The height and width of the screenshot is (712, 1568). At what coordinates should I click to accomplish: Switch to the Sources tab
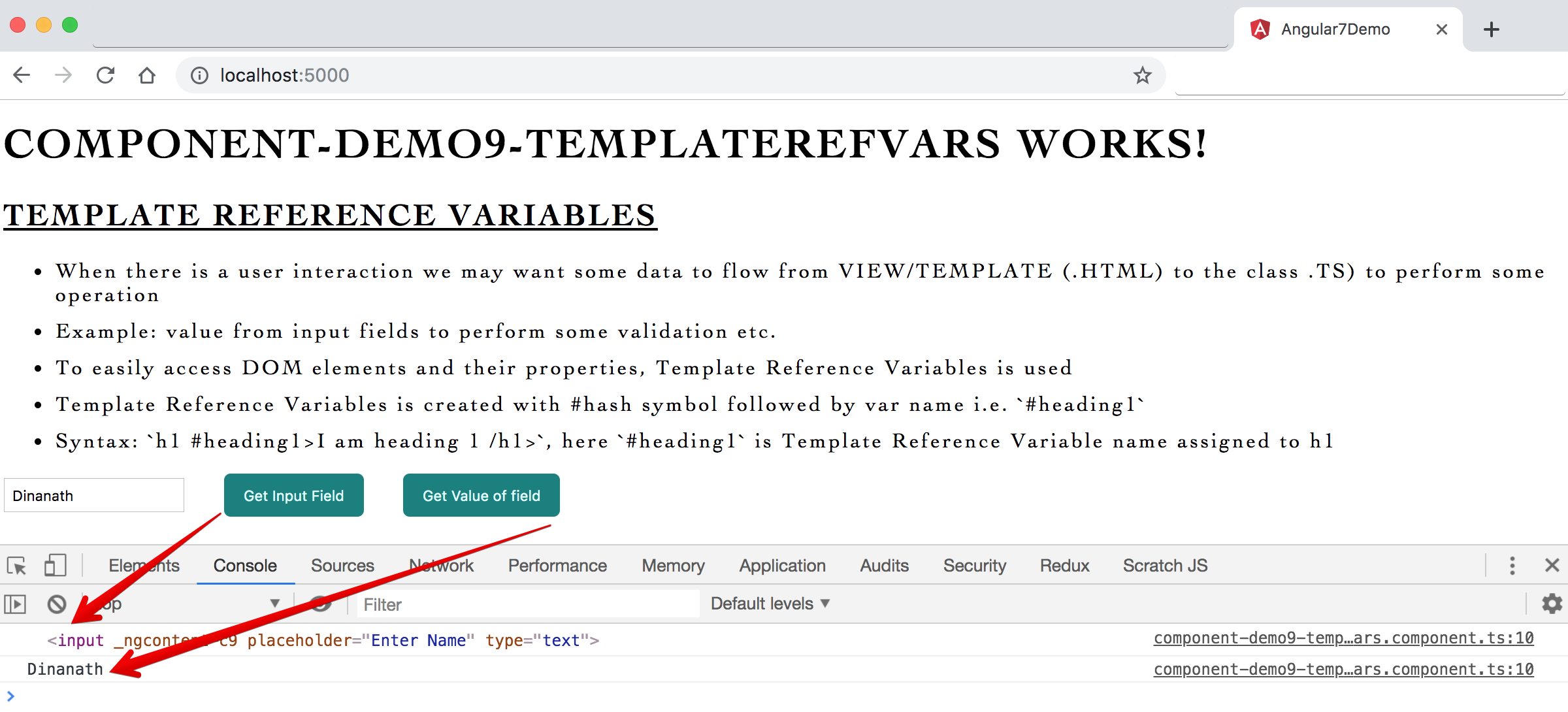342,566
